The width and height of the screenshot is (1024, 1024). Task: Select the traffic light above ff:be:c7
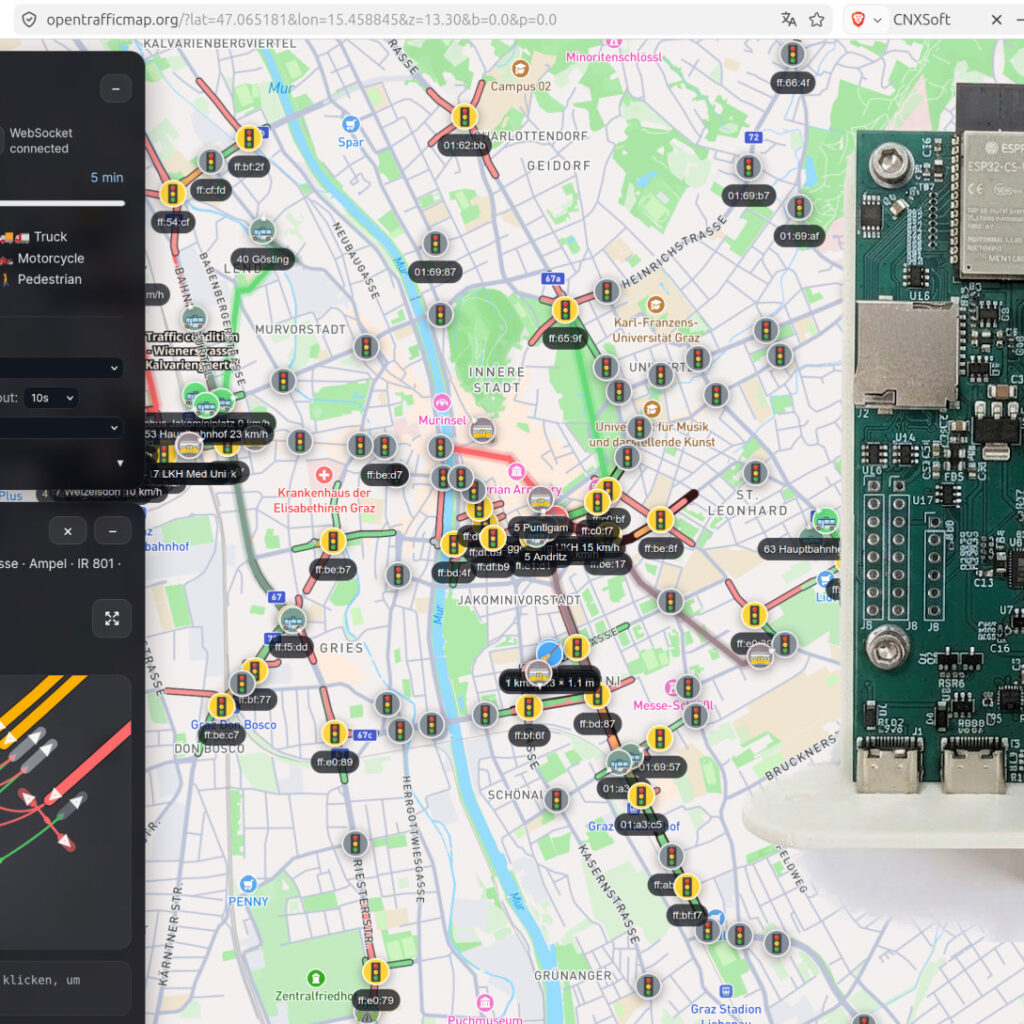click(x=221, y=706)
